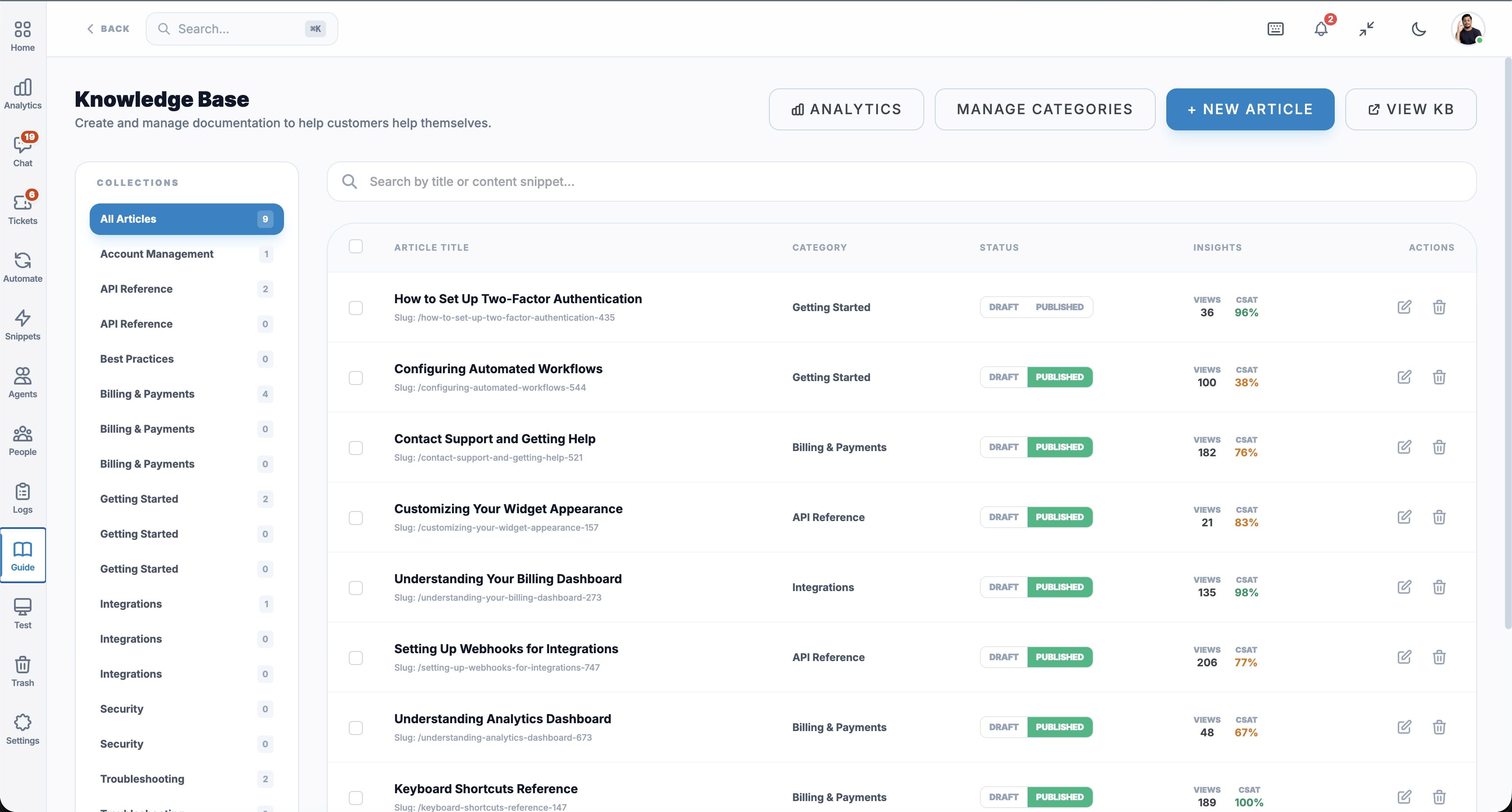The height and width of the screenshot is (812, 1512).
Task: Open the notifications bell
Action: [1321, 29]
